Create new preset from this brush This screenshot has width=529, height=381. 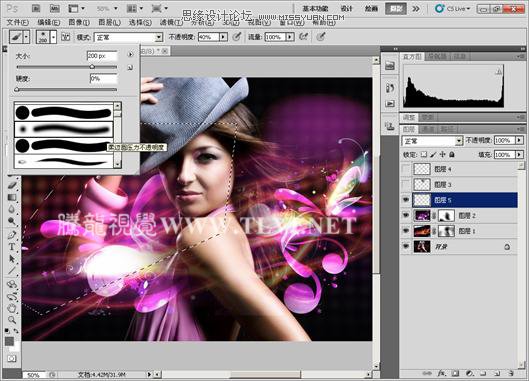(130, 68)
